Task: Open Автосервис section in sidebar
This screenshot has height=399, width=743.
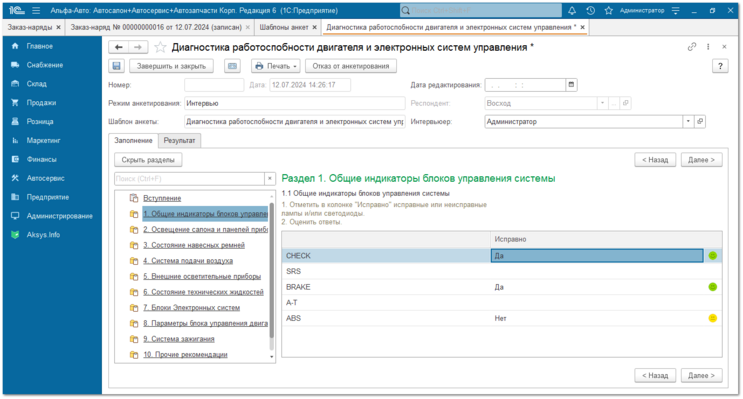Action: tap(52, 178)
